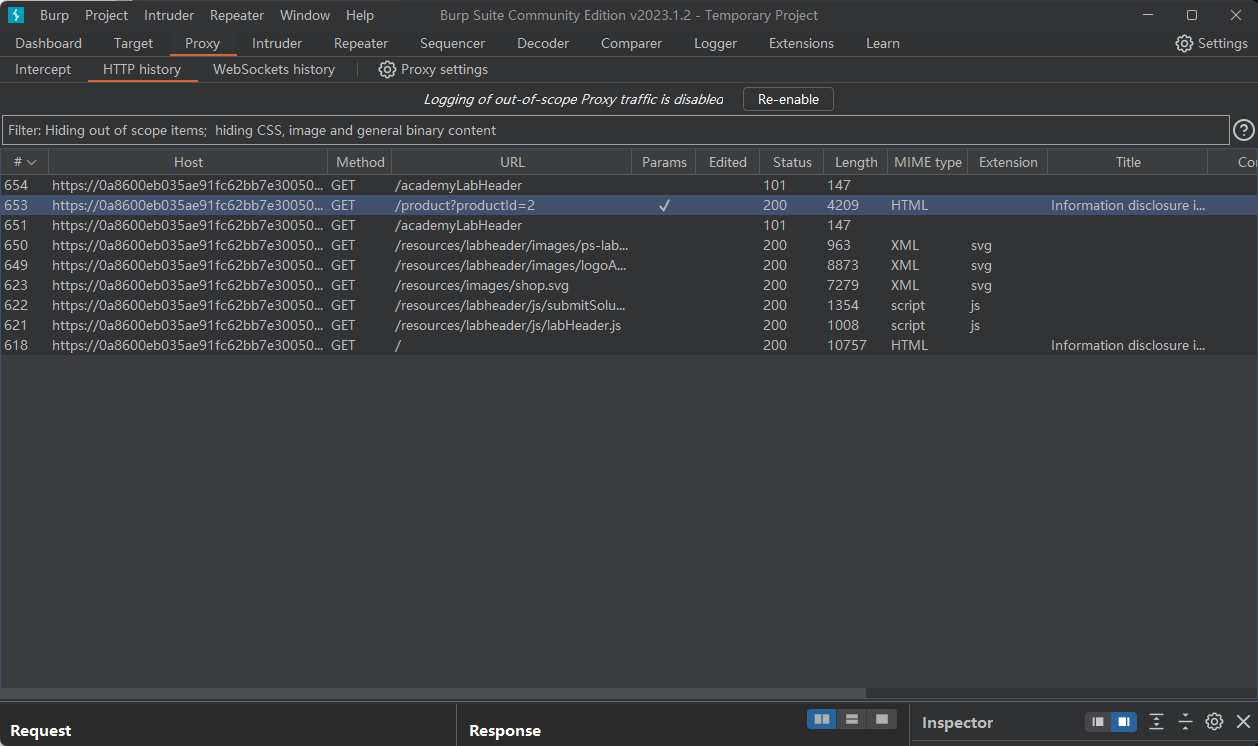
Task: Select row 653 /product?productId=2
Action: (629, 205)
